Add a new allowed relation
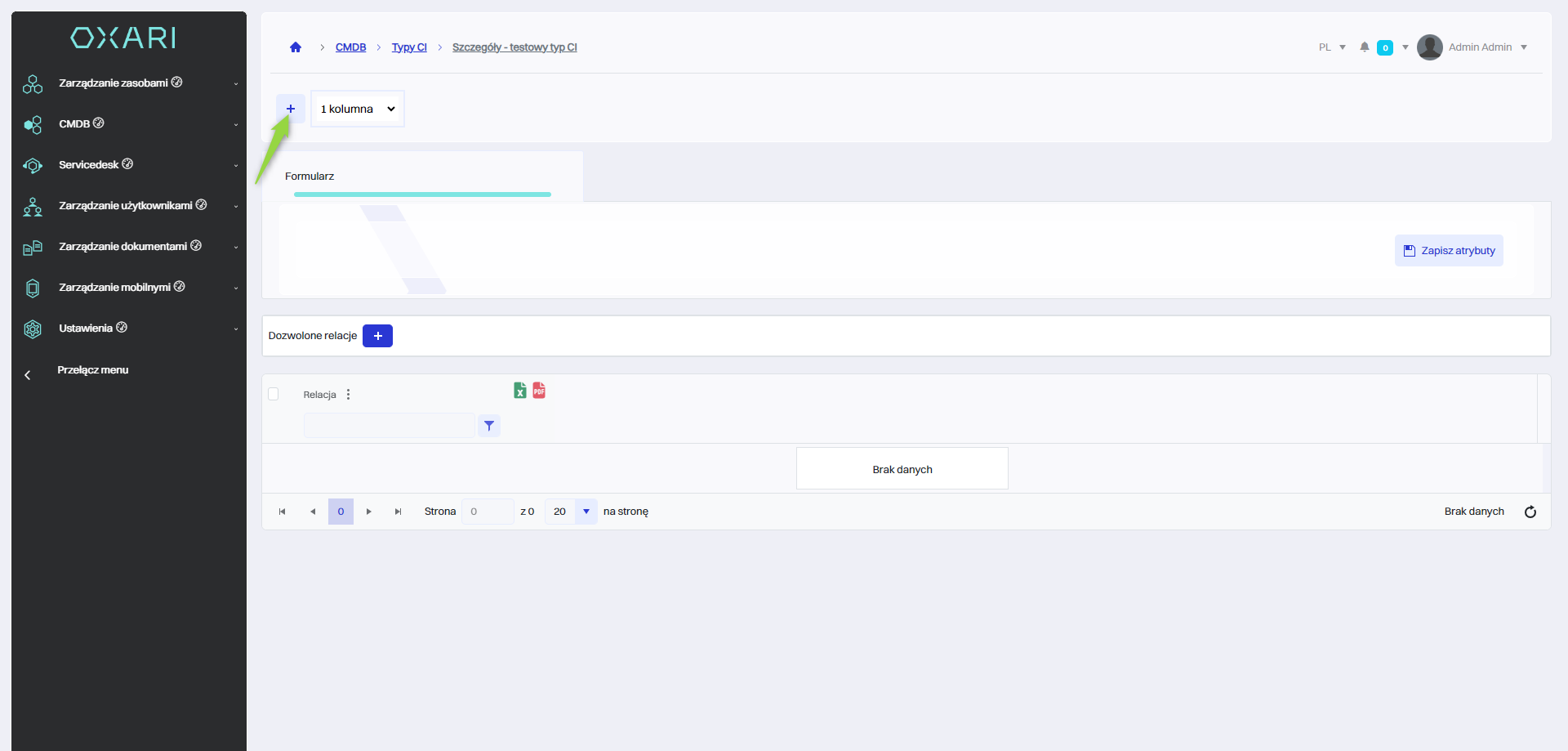The image size is (1568, 751). click(377, 336)
